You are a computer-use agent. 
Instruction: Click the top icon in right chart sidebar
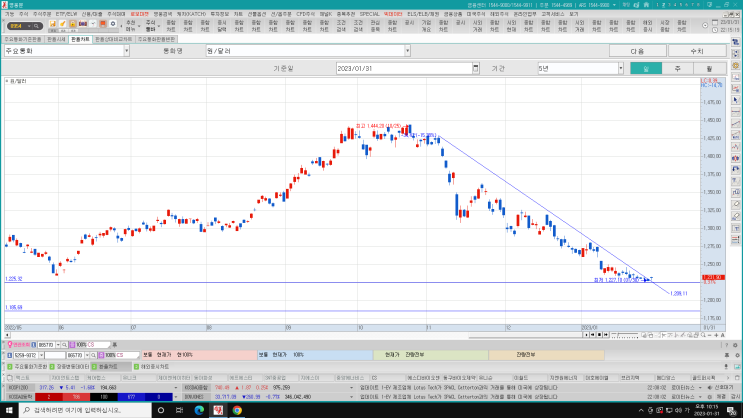[735, 42]
